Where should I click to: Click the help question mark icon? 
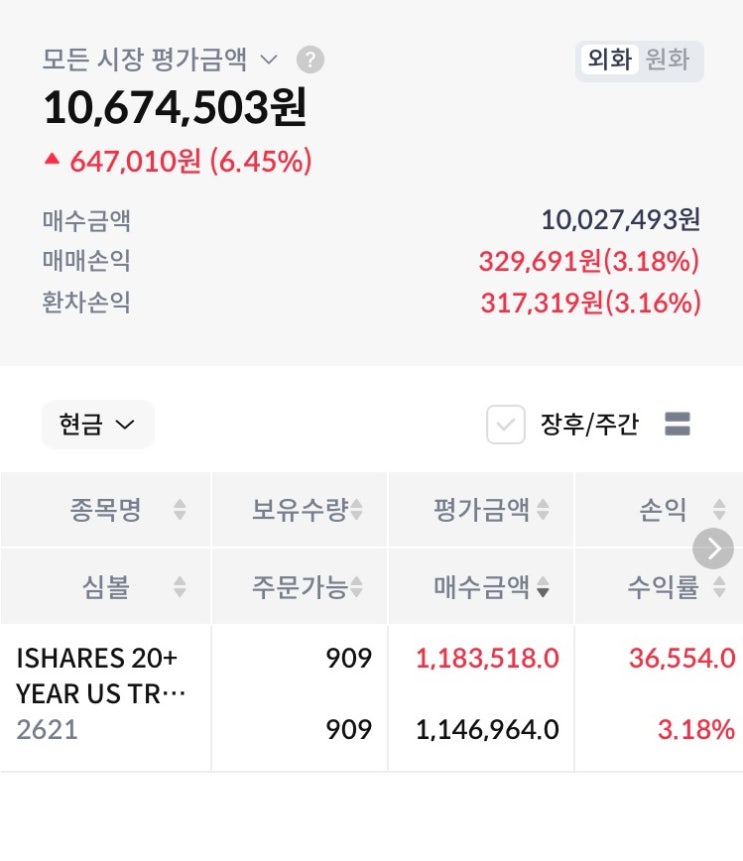(x=310, y=60)
